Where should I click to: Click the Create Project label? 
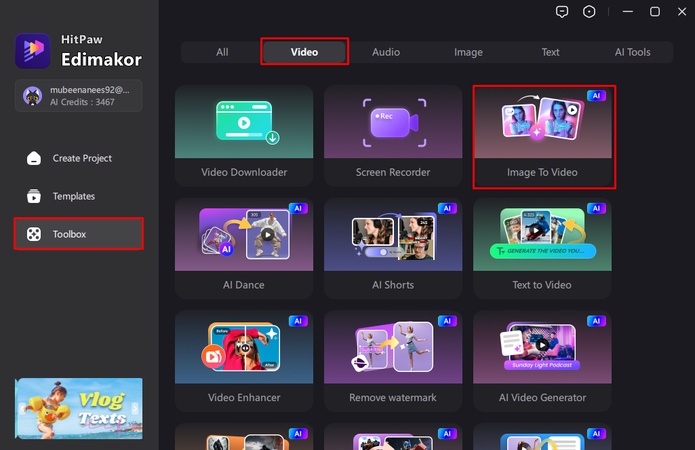click(x=82, y=158)
